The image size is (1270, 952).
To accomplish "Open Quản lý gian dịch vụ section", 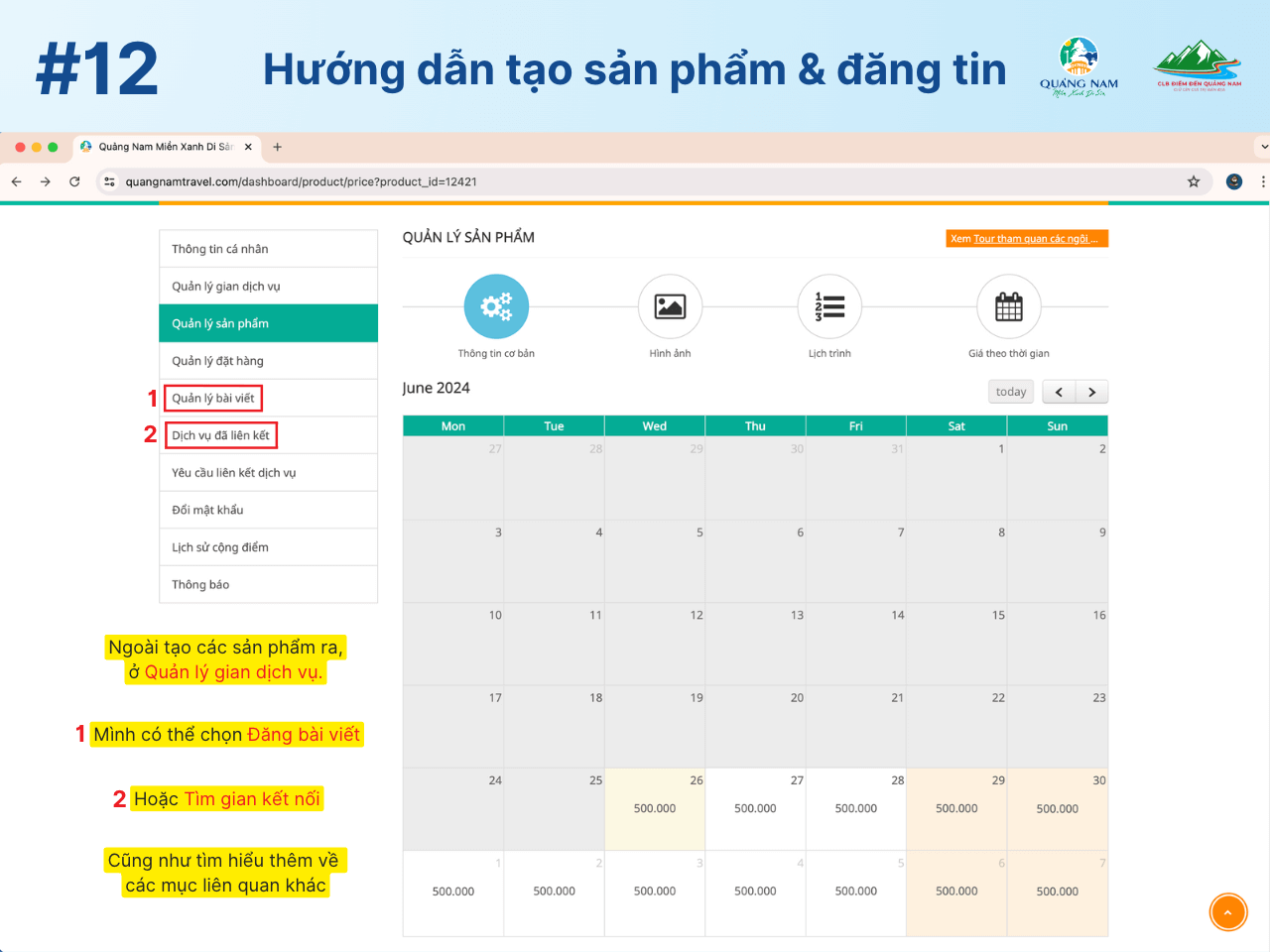I will click(226, 287).
